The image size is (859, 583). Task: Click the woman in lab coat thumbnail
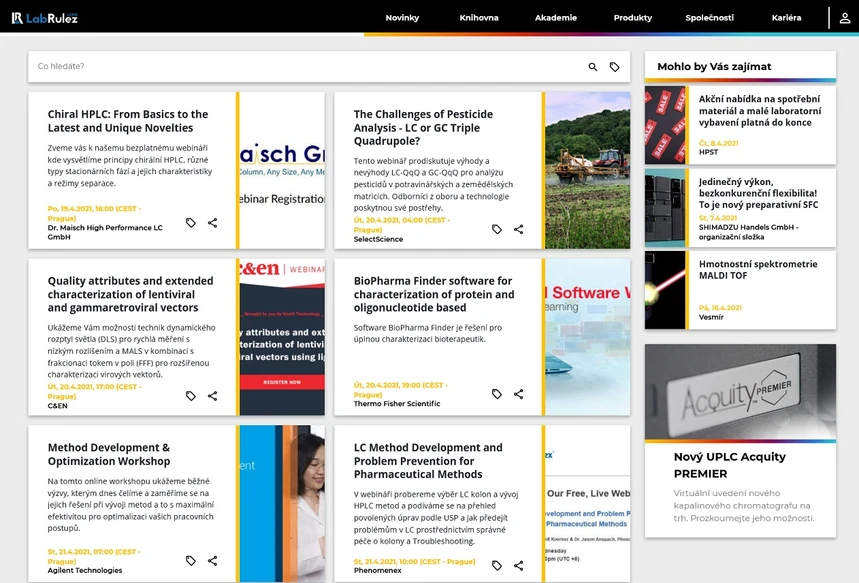282,504
